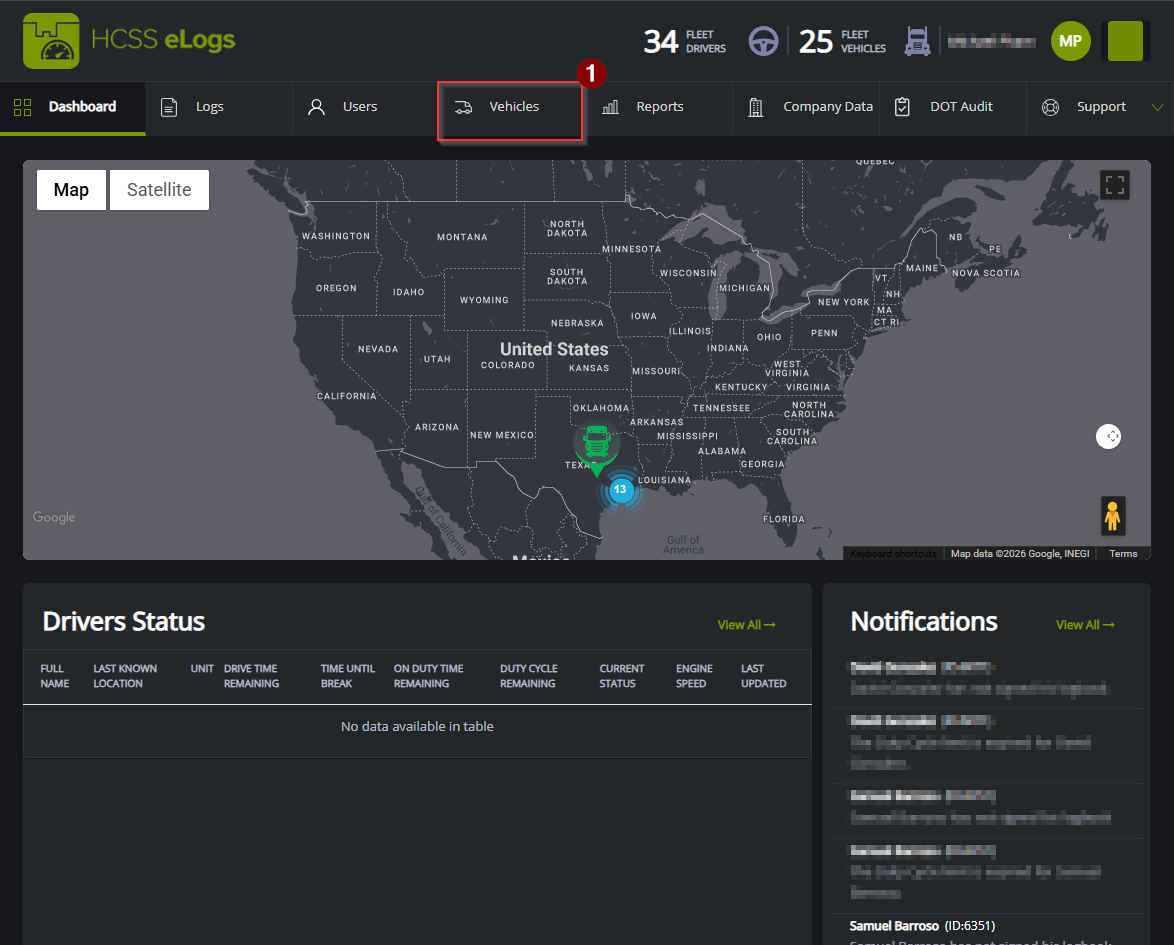Screen dimensions: 1174x945
Task: Click the Street View pegman icon
Action: click(x=1113, y=516)
